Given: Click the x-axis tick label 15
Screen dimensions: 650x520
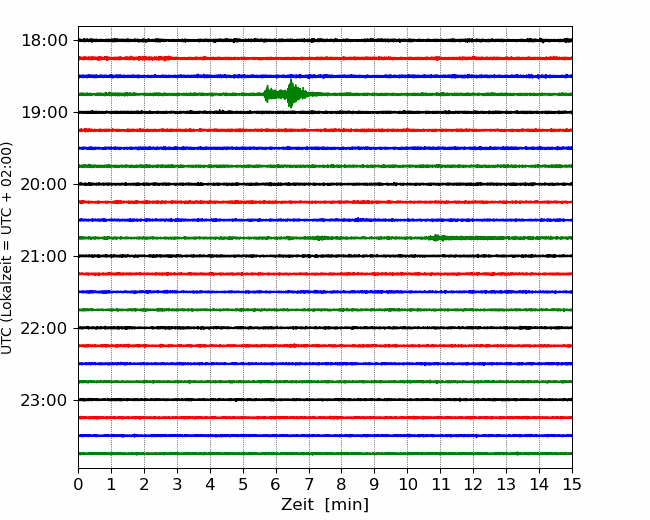Looking at the screenshot, I should [572, 484].
